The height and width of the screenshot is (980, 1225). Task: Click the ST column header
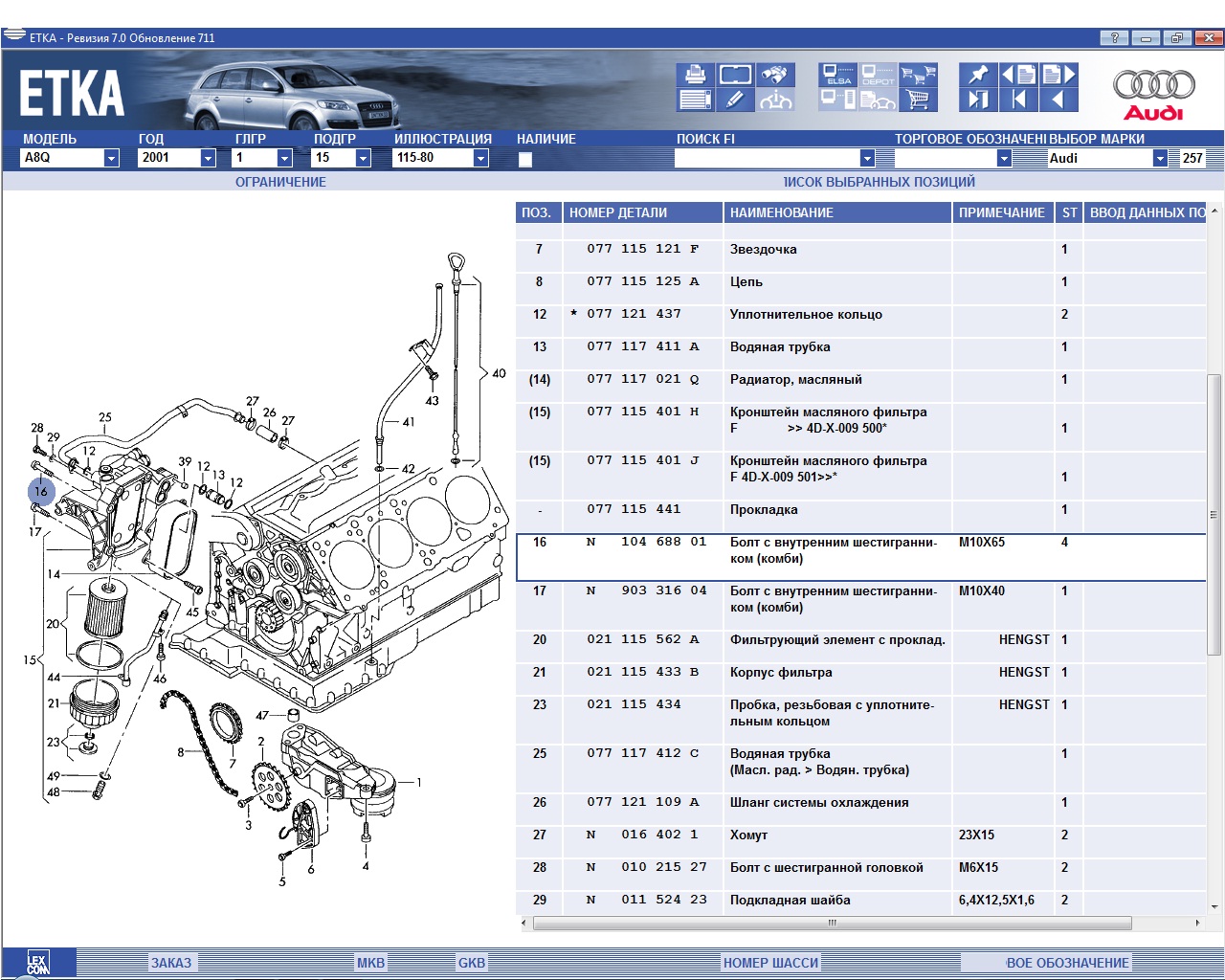coord(1070,212)
